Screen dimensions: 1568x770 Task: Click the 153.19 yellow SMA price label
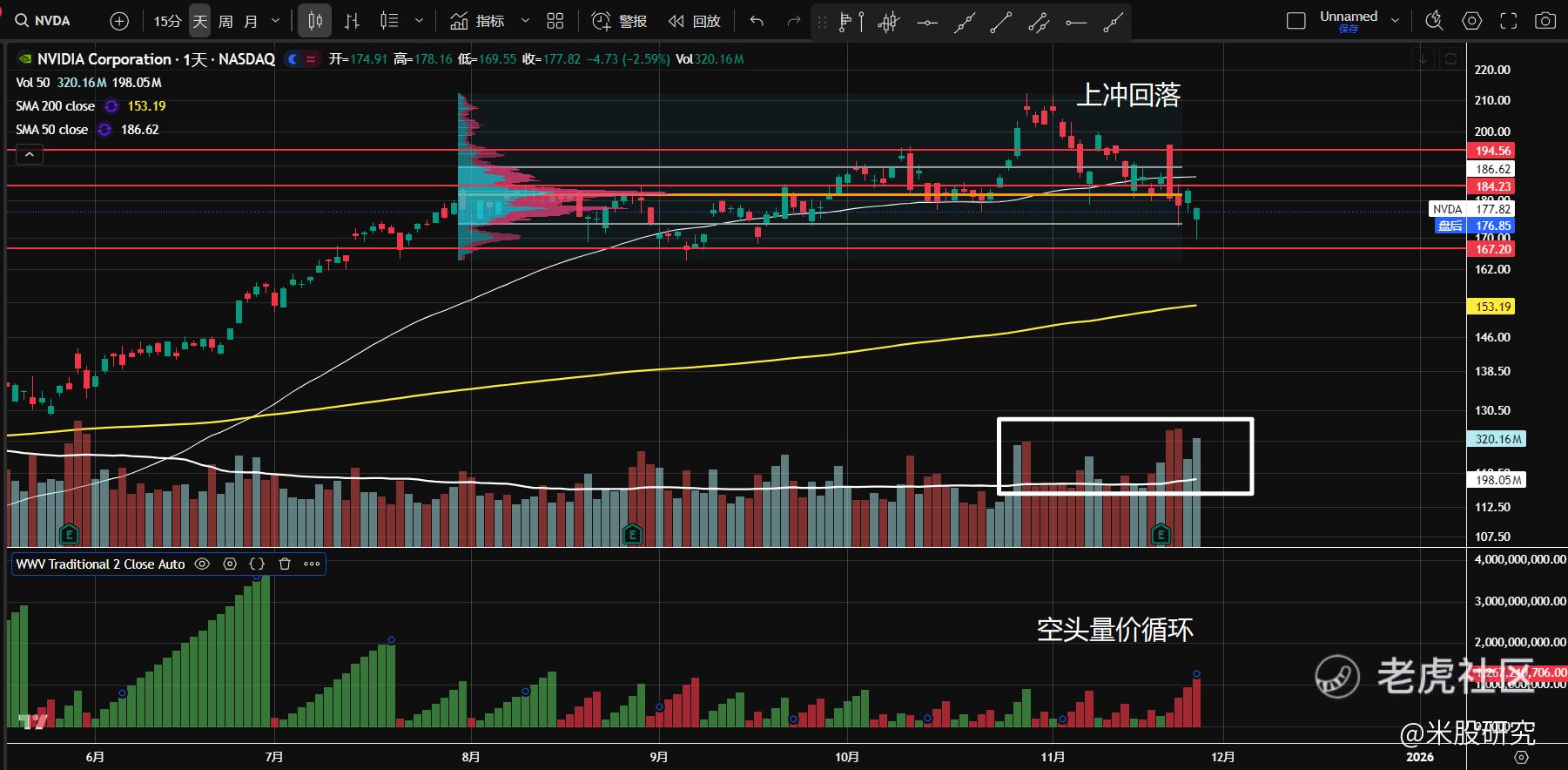1493,307
